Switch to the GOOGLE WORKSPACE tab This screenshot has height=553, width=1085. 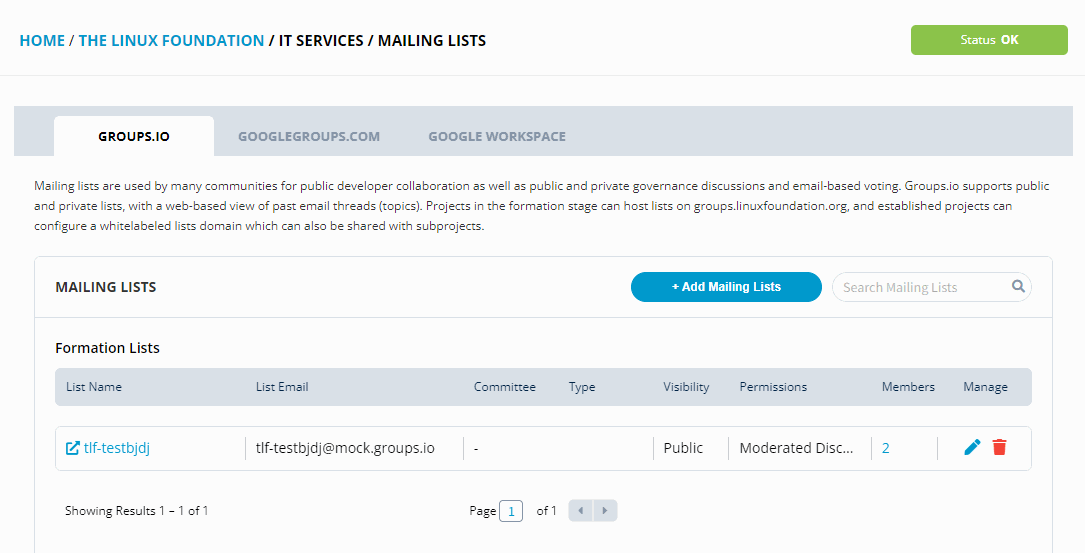click(x=497, y=136)
